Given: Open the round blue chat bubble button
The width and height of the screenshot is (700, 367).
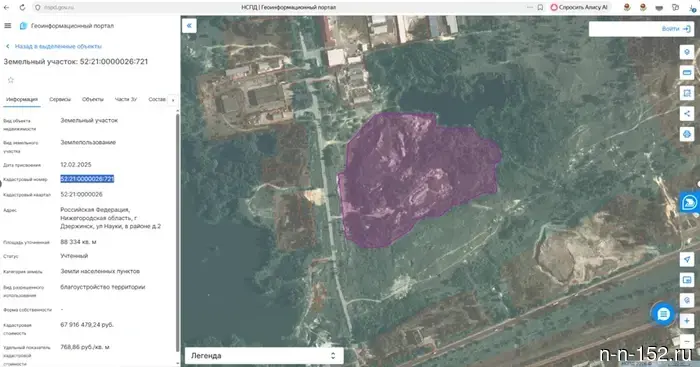Looking at the screenshot, I should point(663,314).
